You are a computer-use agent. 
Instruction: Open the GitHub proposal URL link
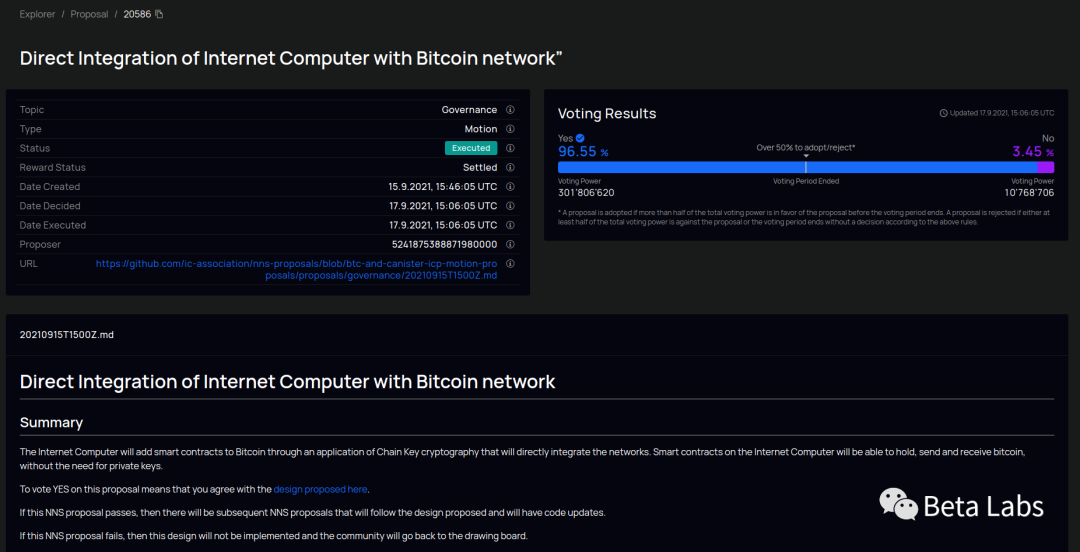[297, 269]
